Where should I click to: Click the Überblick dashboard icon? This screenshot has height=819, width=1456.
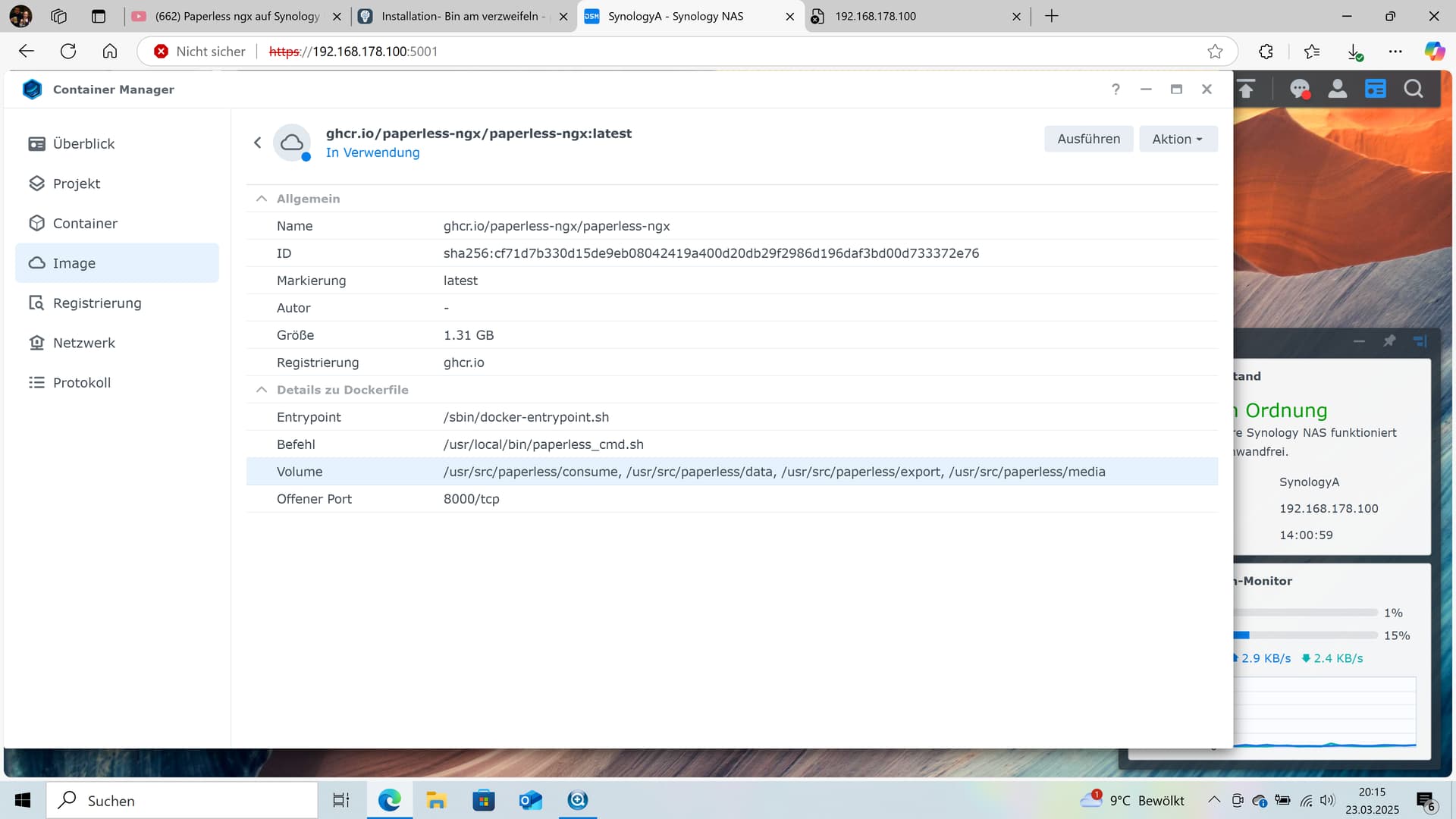click(36, 144)
